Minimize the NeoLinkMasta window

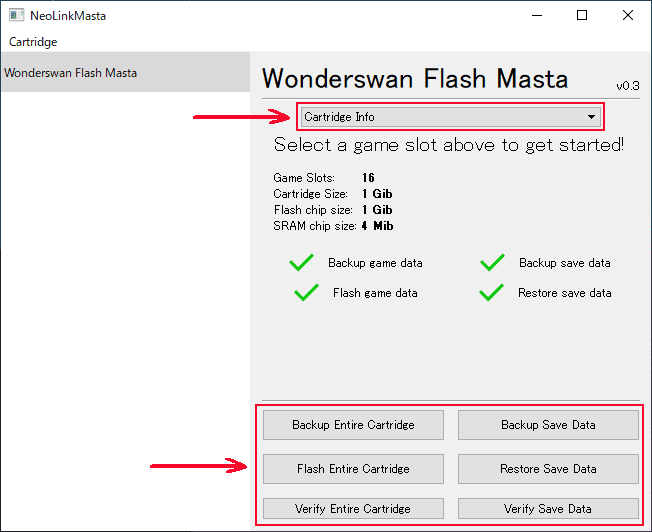537,15
